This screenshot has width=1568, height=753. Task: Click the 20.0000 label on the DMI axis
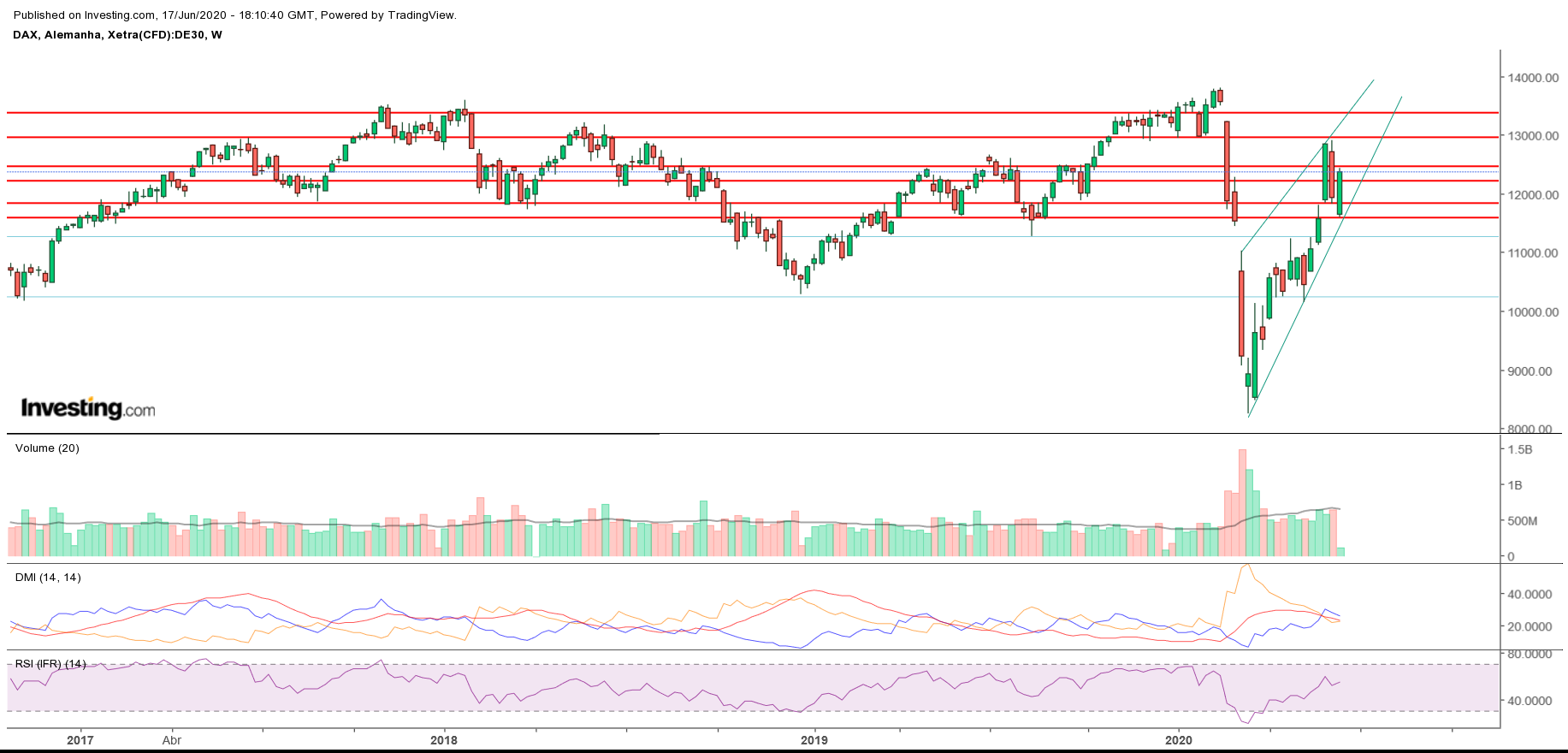[1530, 626]
